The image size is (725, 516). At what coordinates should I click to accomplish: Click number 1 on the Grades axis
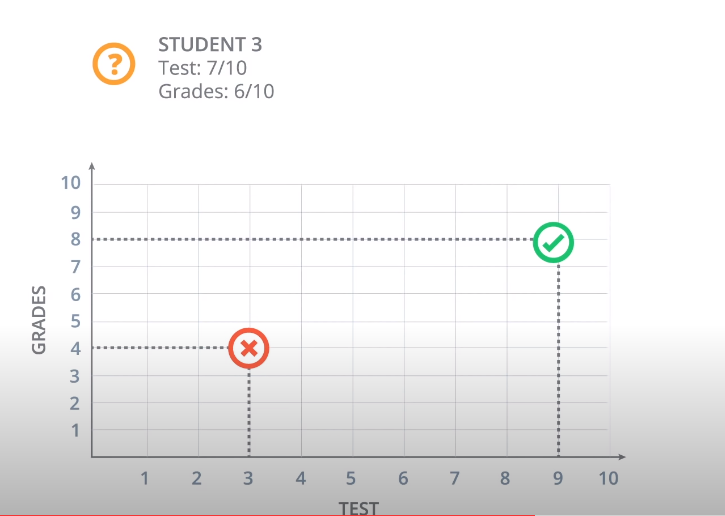pyautogui.click(x=73, y=430)
